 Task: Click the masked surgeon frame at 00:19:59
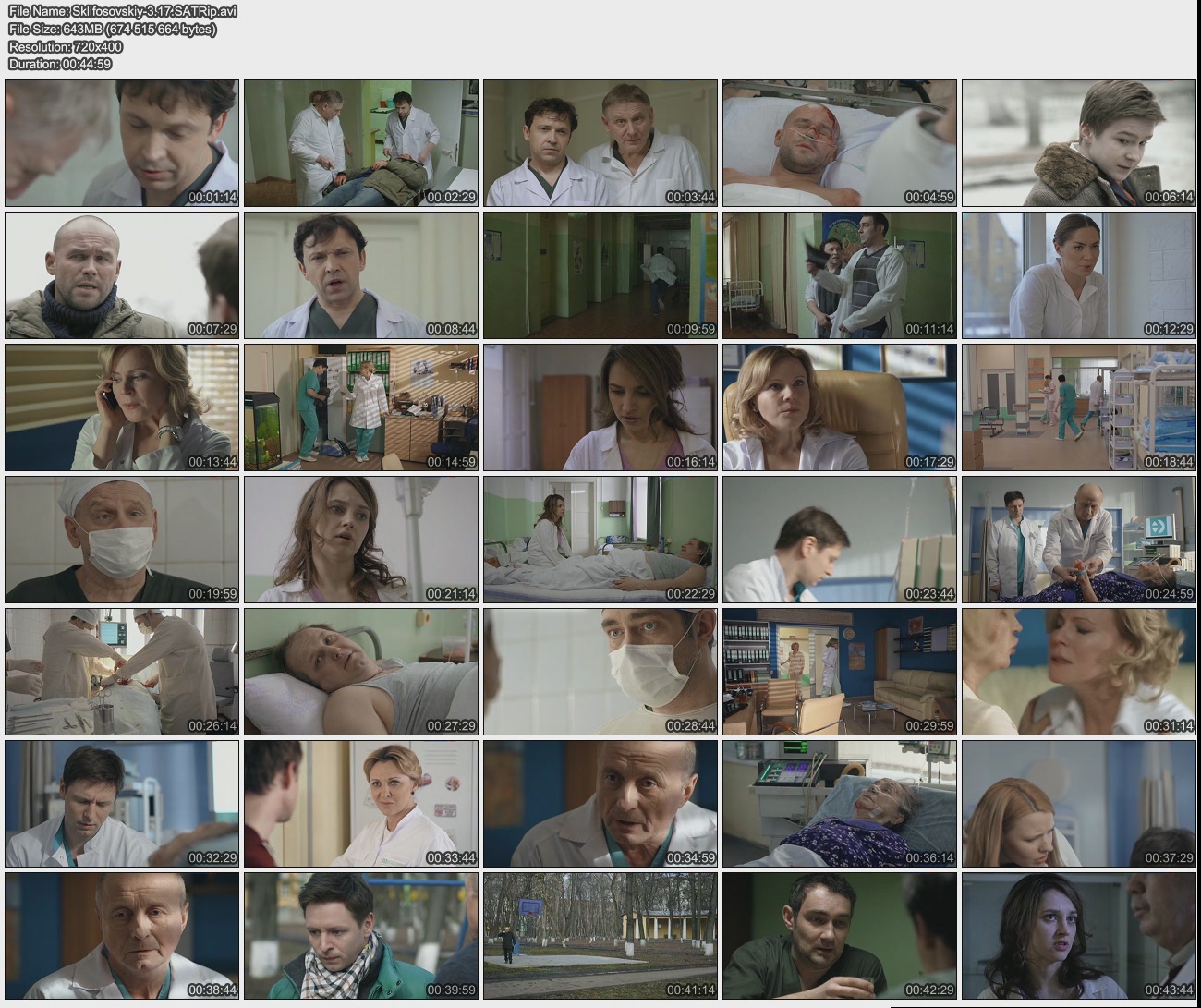click(122, 540)
